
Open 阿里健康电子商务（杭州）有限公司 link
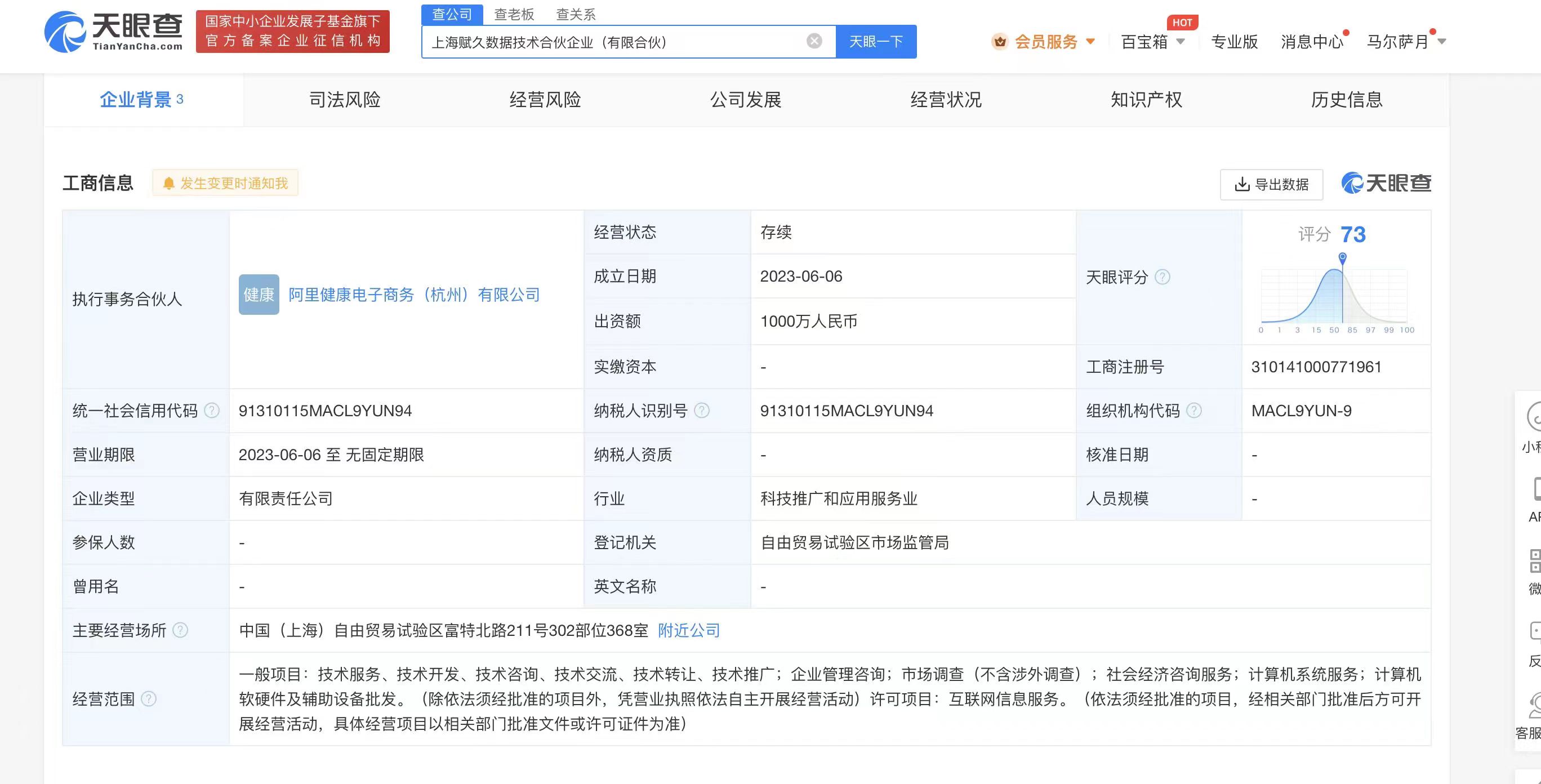point(414,295)
